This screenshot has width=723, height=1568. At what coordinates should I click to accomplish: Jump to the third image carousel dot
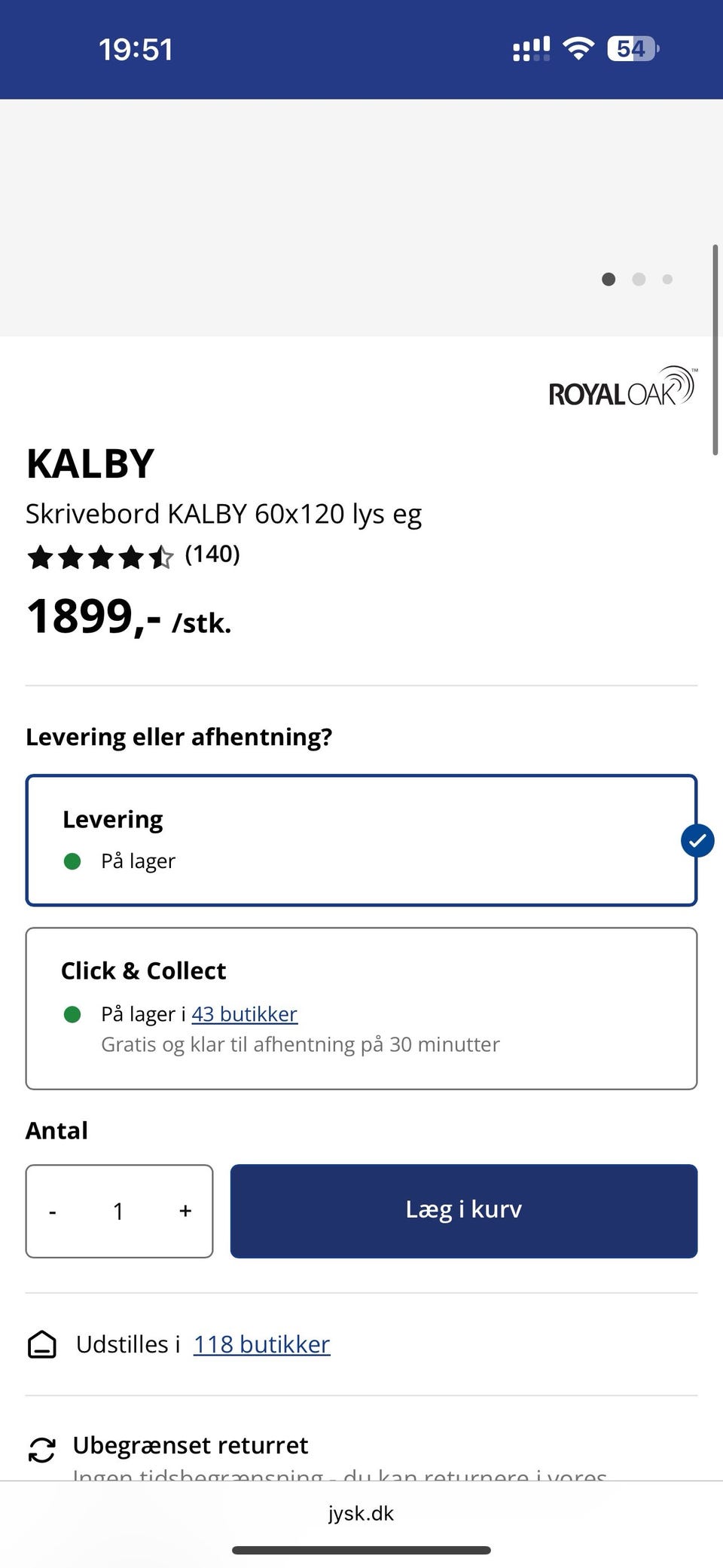[667, 280]
